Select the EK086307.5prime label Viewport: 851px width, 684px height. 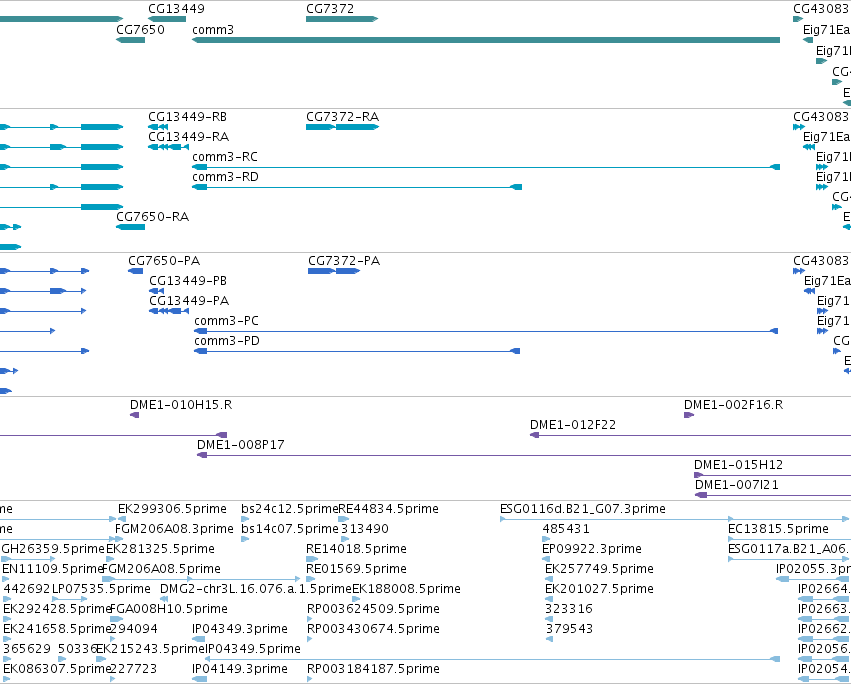[57, 669]
